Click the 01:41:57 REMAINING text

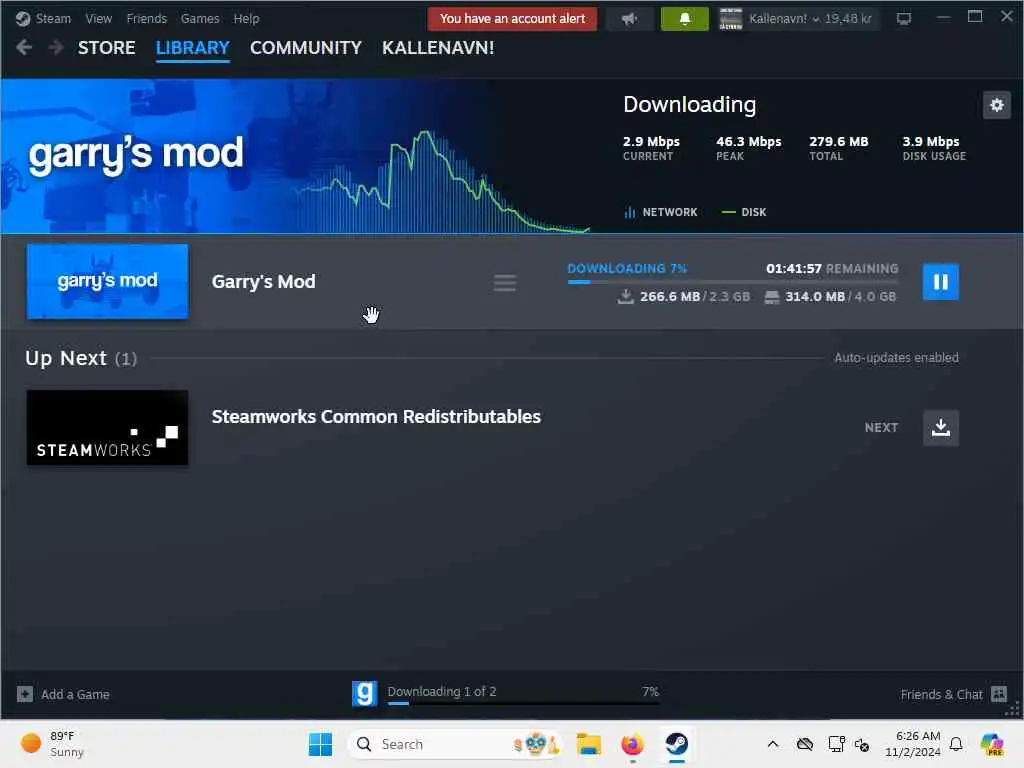click(832, 268)
